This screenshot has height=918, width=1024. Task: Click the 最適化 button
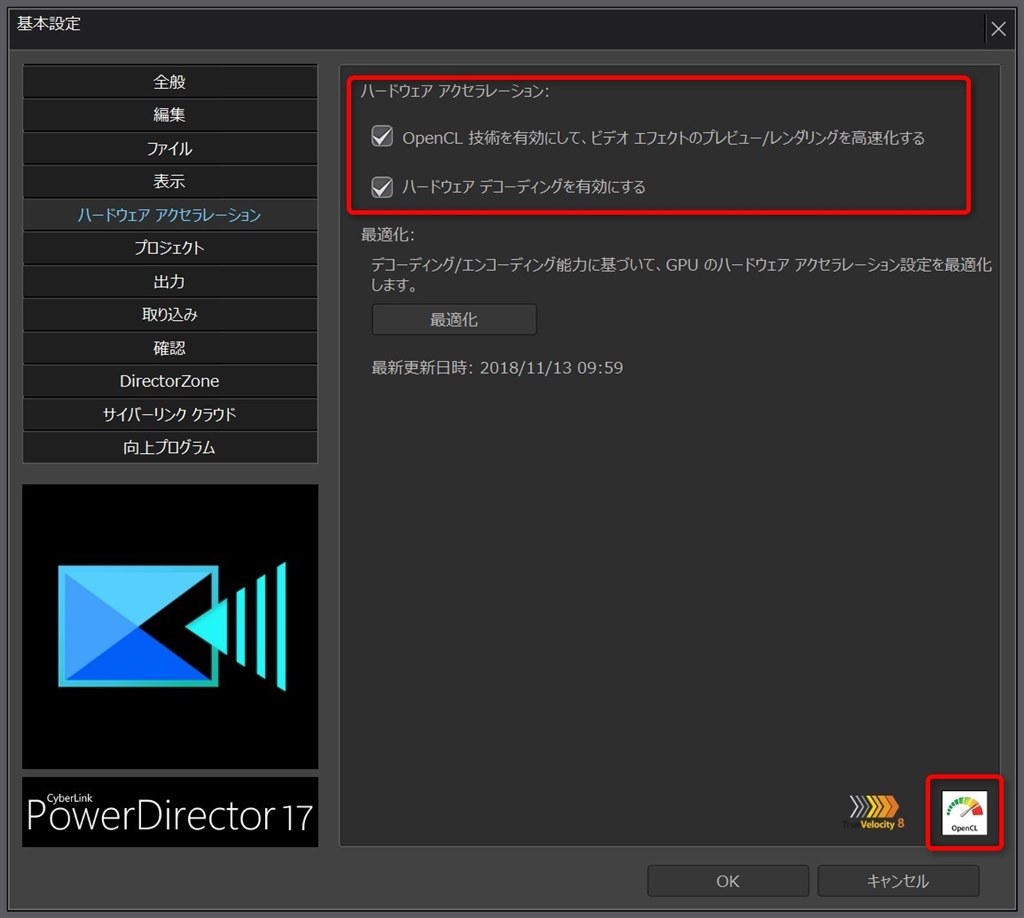click(x=454, y=319)
